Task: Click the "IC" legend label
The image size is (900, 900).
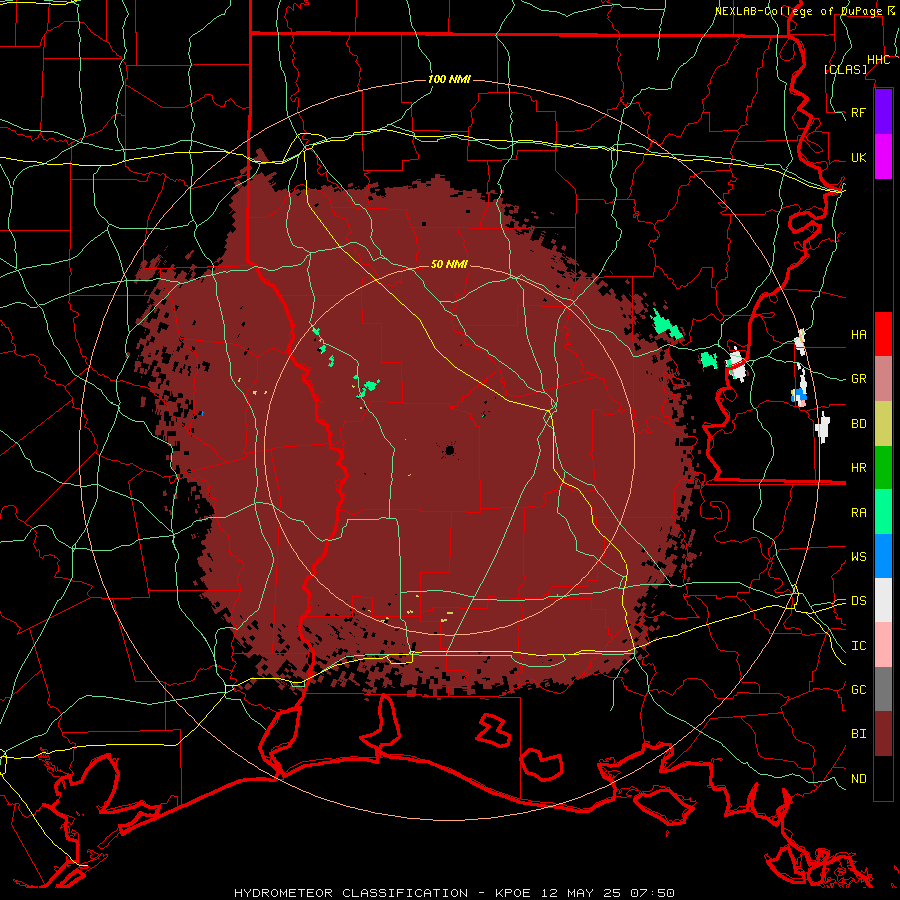Action: tap(858, 645)
